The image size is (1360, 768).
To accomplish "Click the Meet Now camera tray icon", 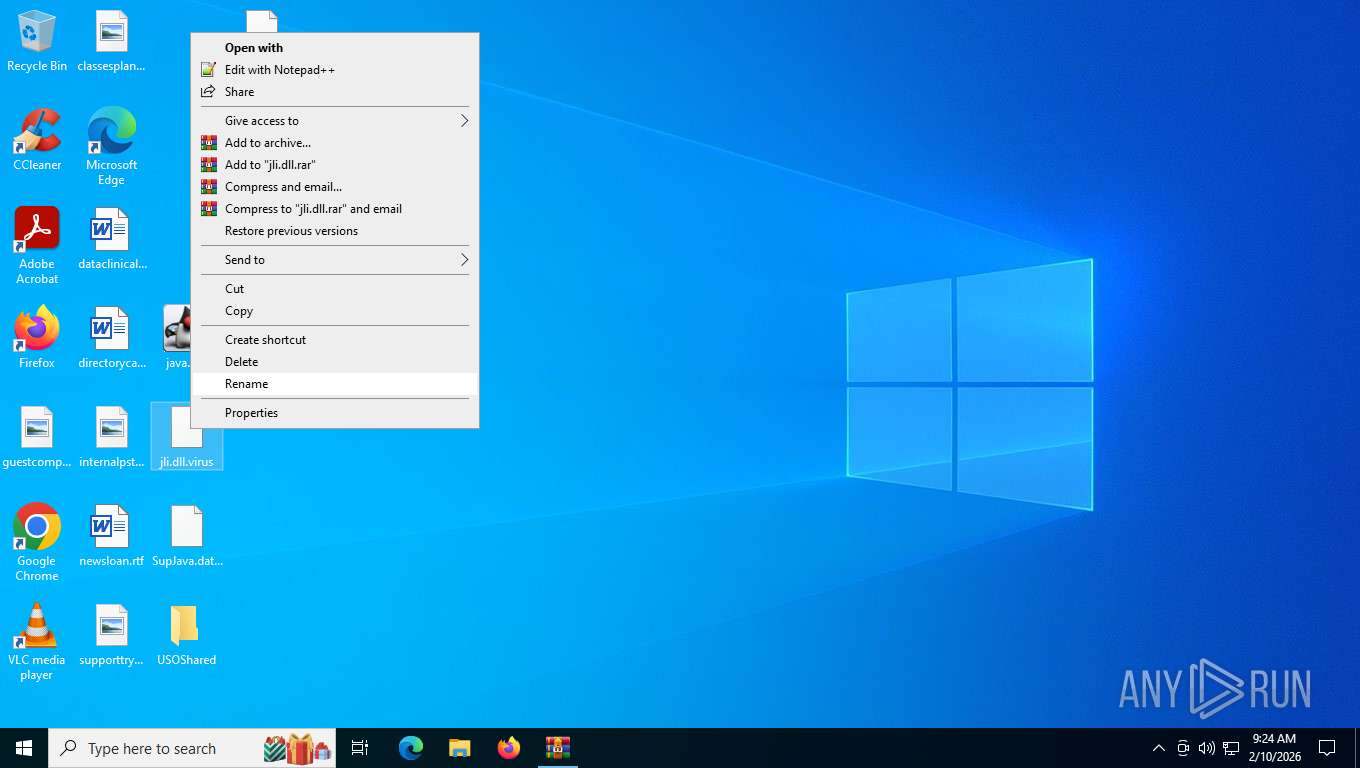I will pyautogui.click(x=1183, y=748).
